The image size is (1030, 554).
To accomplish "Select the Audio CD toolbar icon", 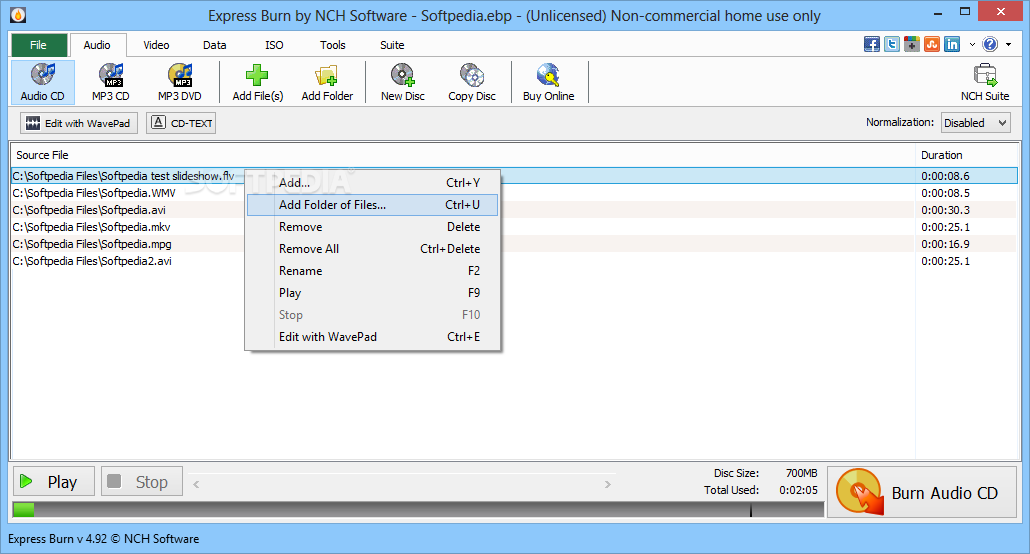I will pos(43,82).
